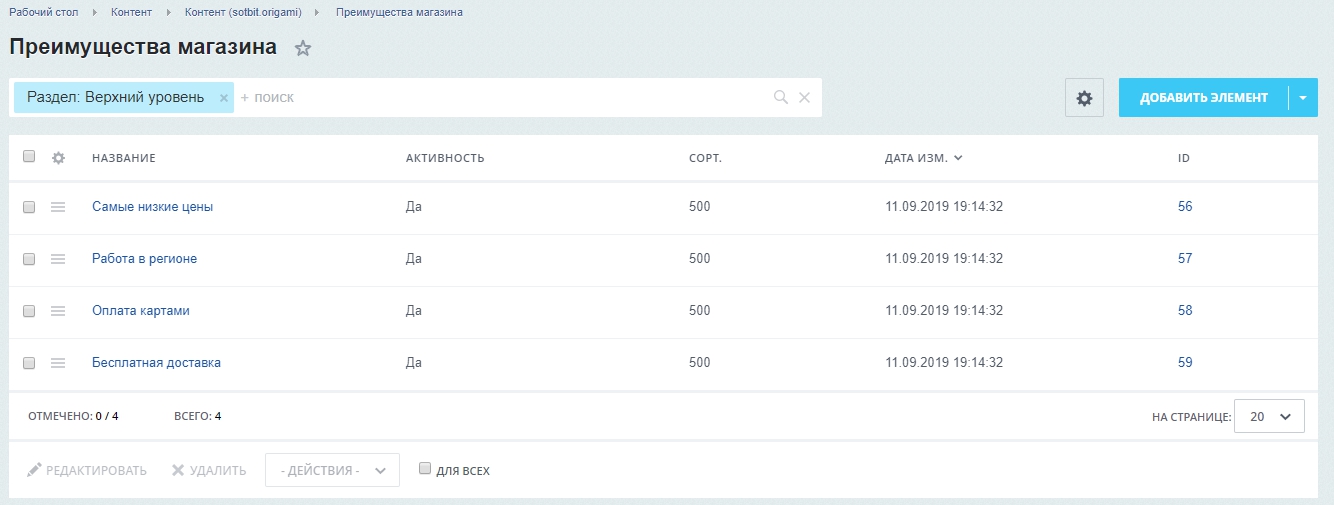Toggle the select-all checkbox in header
This screenshot has width=1334, height=505.
pos(29,156)
